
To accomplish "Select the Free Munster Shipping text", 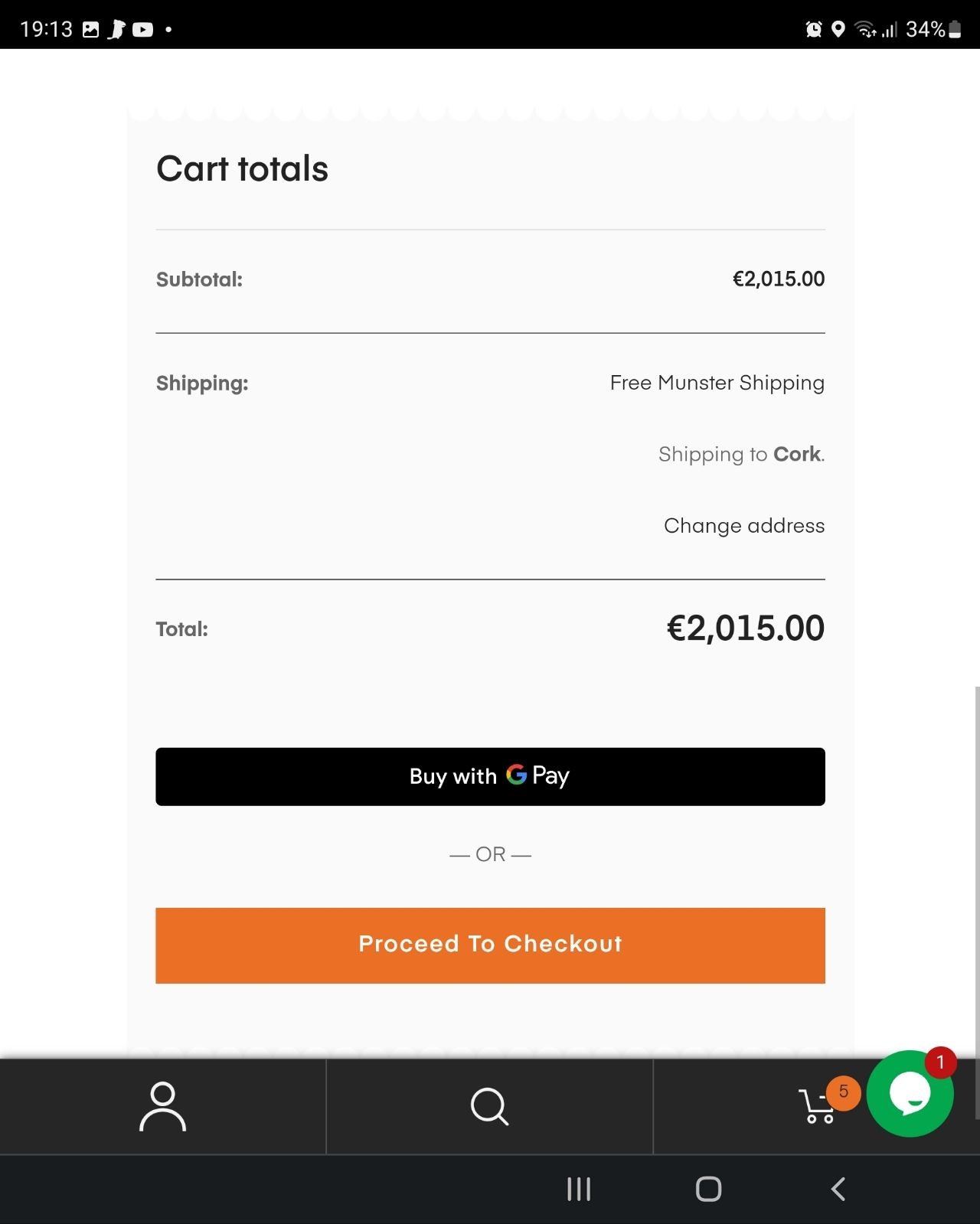I will point(717,383).
